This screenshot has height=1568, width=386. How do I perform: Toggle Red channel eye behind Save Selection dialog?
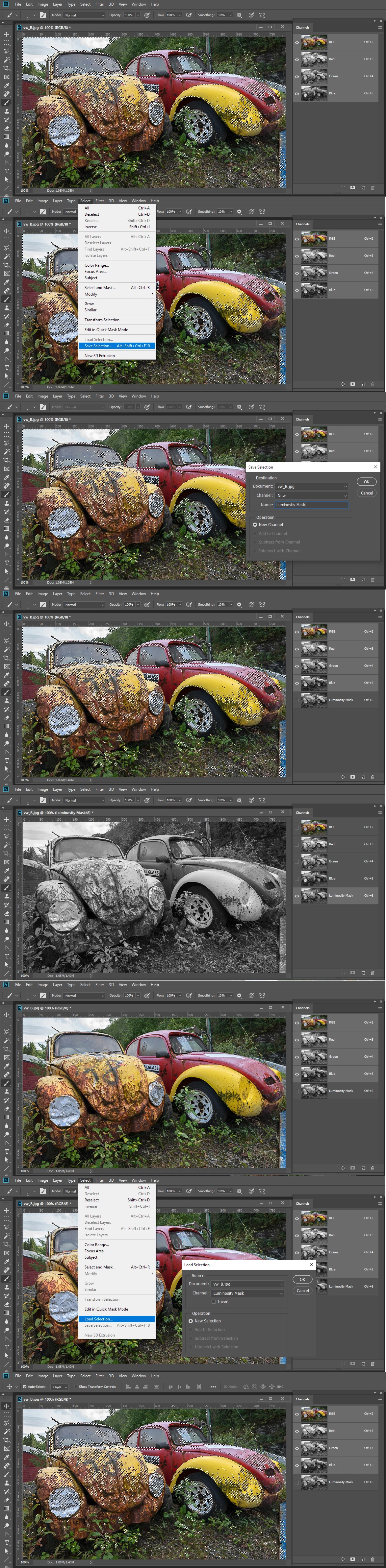(x=297, y=451)
